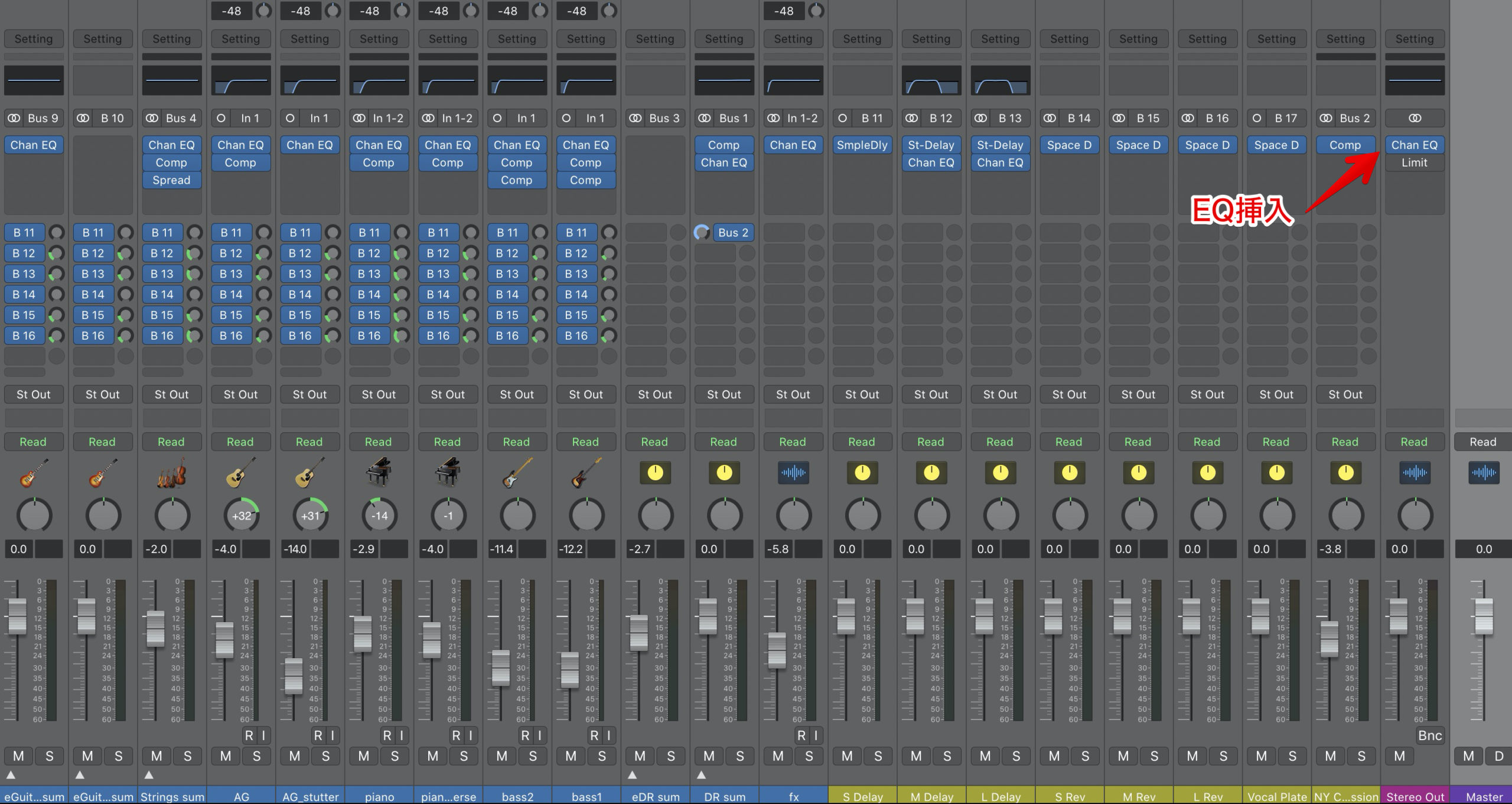The height and width of the screenshot is (804, 1512).
Task: Open the St Out output menu on DR sum
Action: (x=724, y=395)
